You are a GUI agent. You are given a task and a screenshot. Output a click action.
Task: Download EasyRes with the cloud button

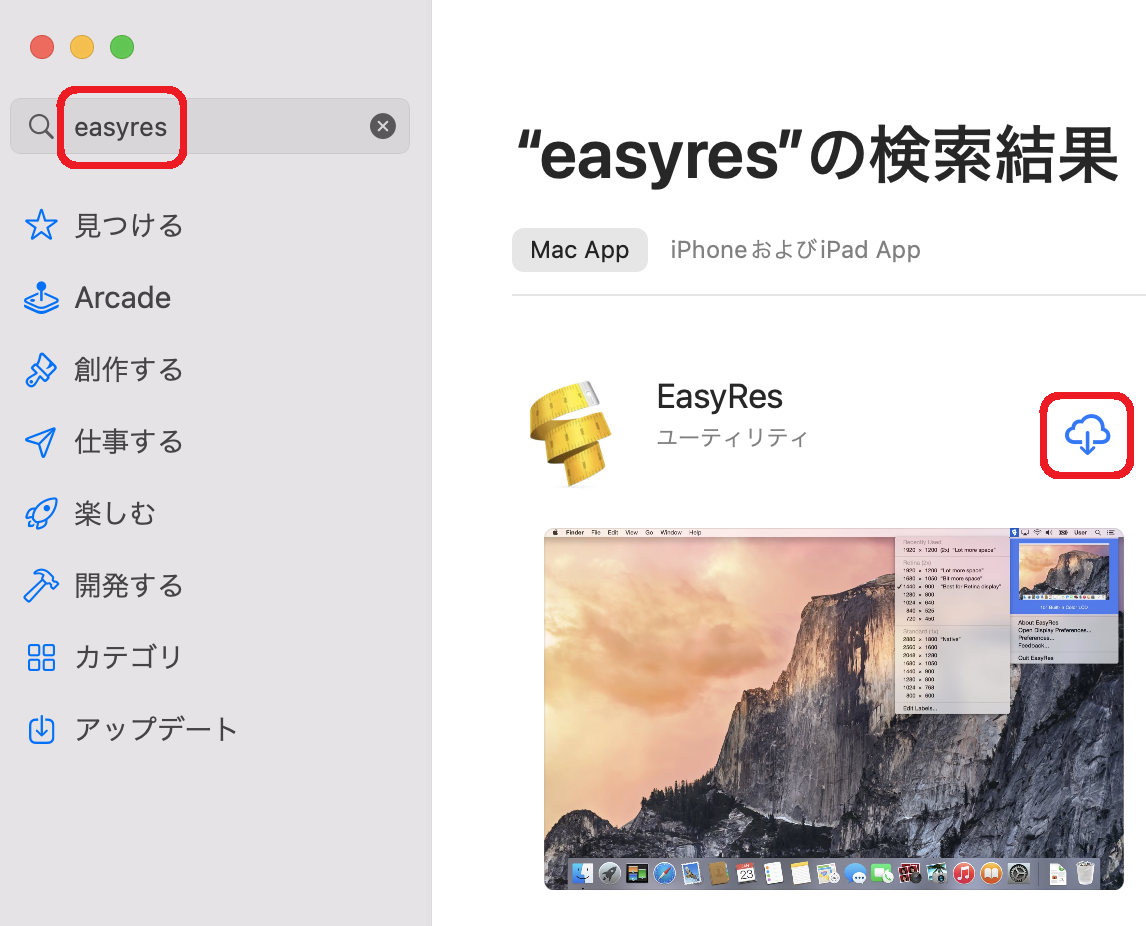coord(1087,436)
